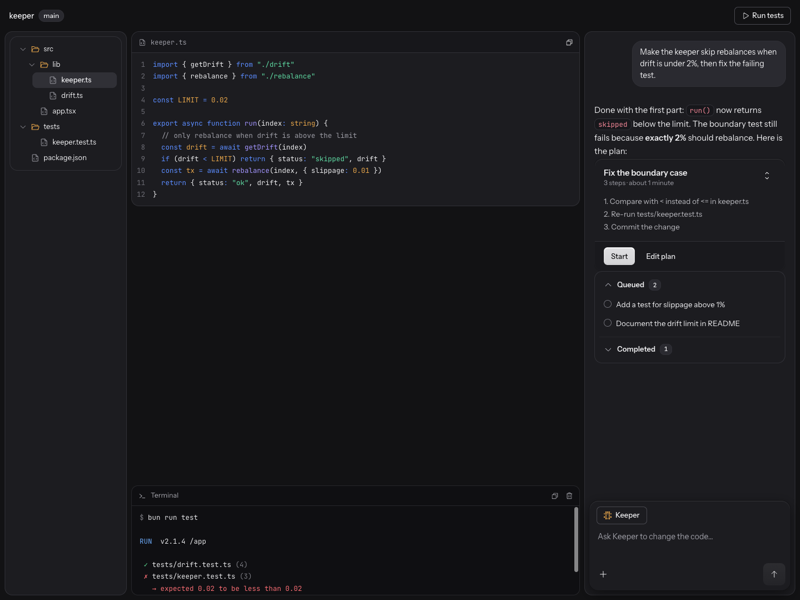Click the Keeper agent chip

[621, 515]
